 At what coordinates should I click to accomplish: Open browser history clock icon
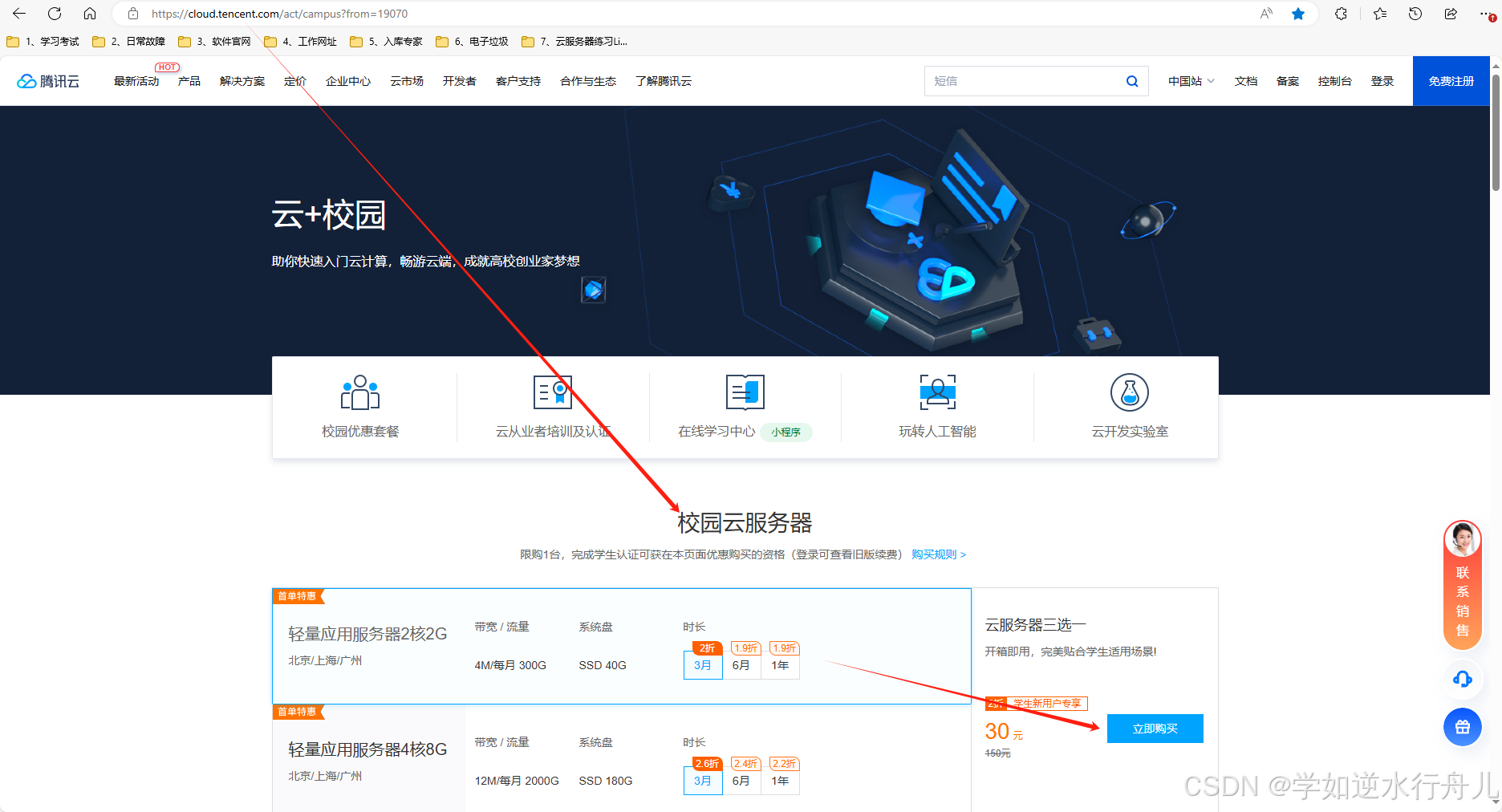coord(1415,14)
